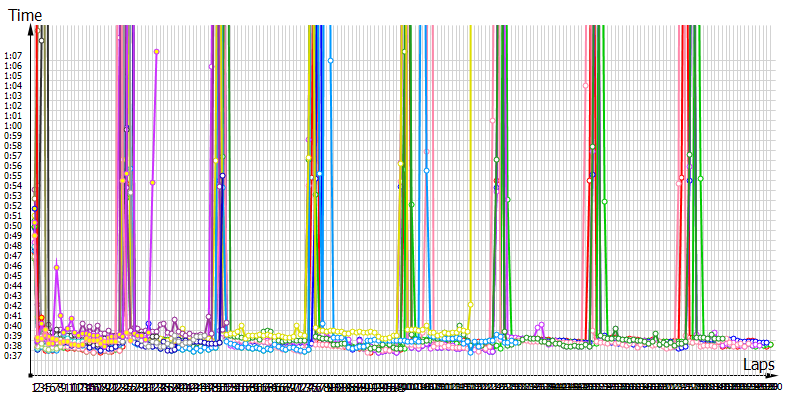Select the 1:04 time axis label
The height and width of the screenshot is (400, 800).
point(13,86)
